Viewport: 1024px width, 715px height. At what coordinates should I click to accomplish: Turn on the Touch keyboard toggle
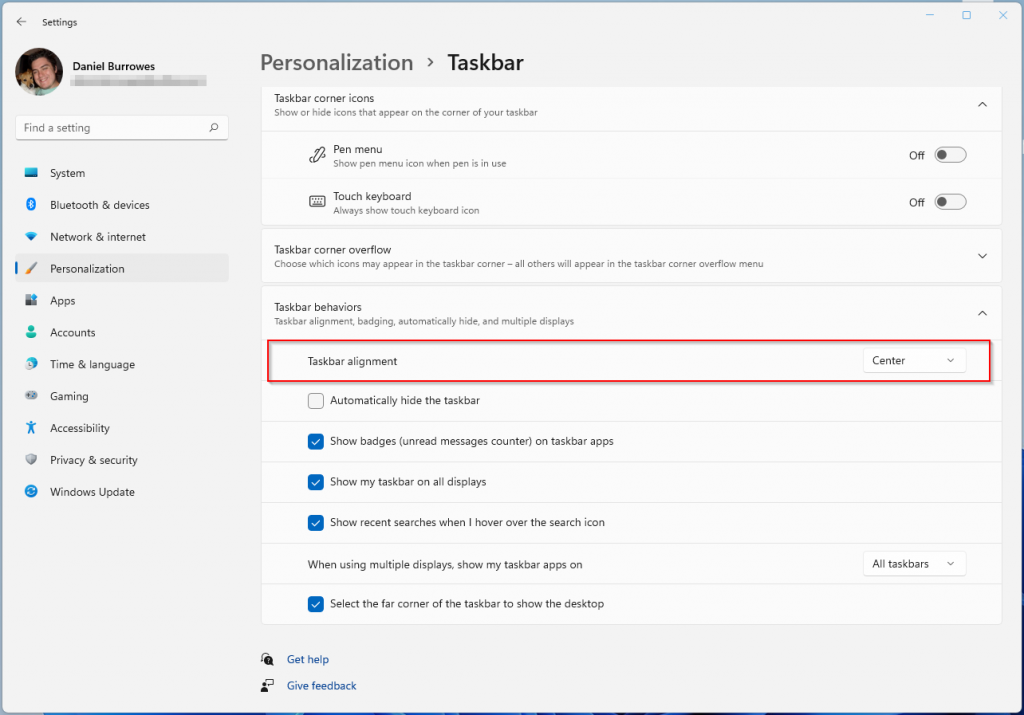(x=950, y=202)
